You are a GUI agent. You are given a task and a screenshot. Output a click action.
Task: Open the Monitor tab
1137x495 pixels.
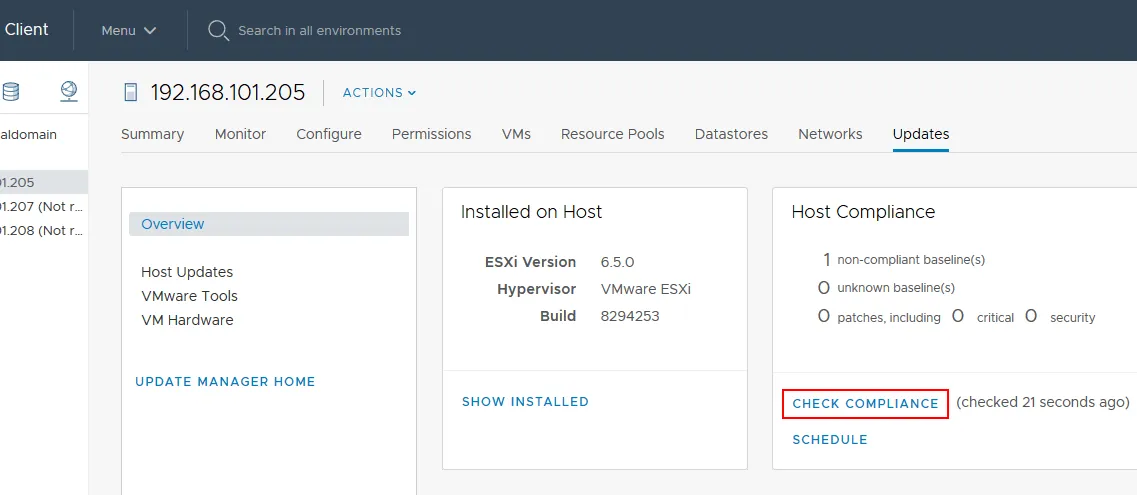tap(240, 134)
